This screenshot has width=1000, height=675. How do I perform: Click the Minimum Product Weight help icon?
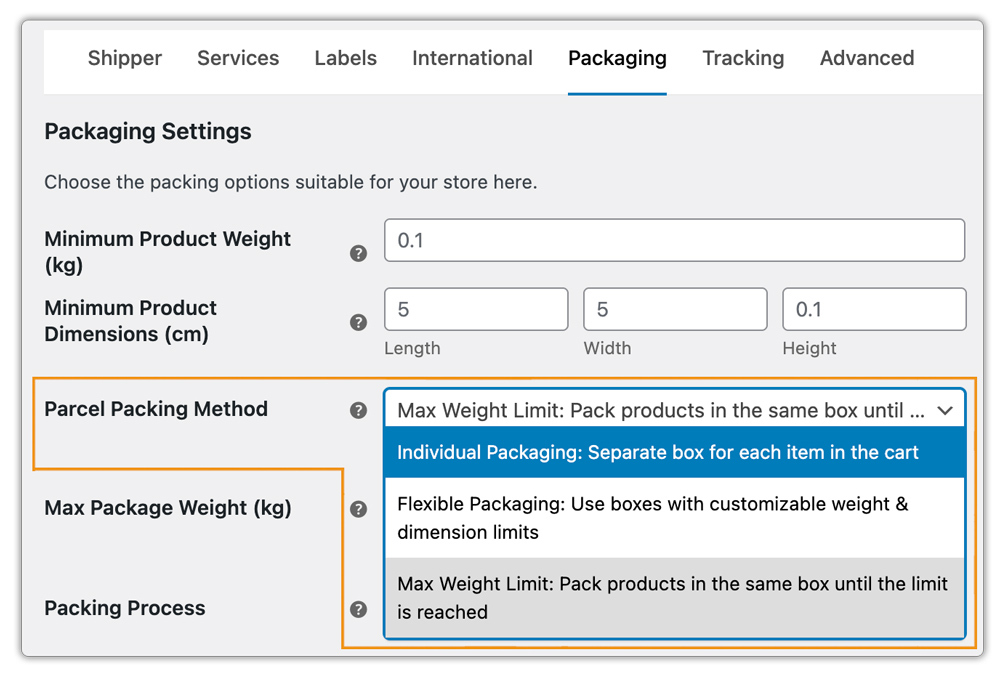click(x=358, y=254)
